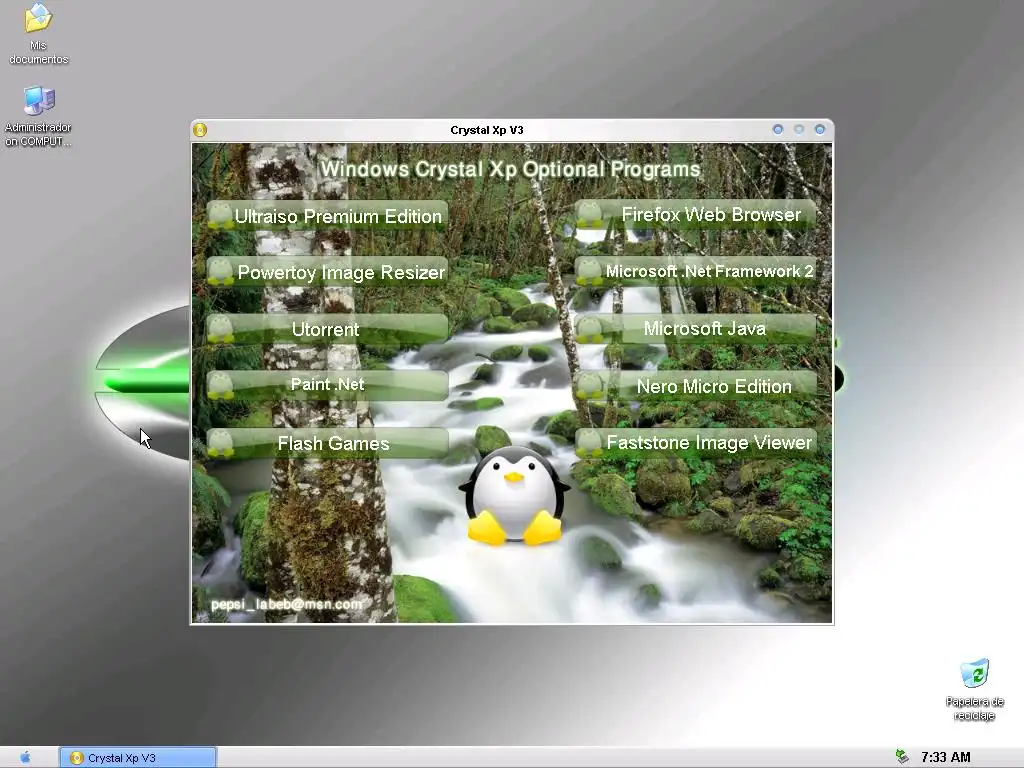Screen dimensions: 1024x768
Task: Open Paint .Net optional program
Action: click(328, 385)
